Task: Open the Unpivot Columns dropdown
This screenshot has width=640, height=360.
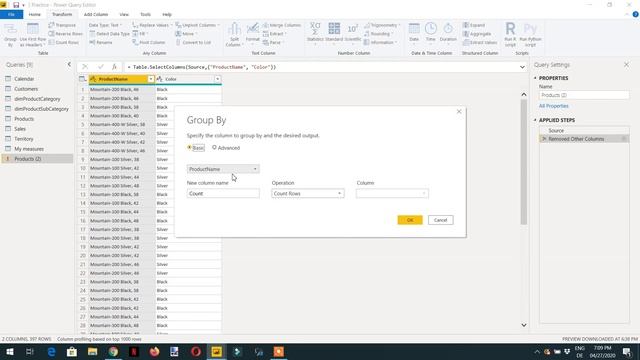Action: [x=198, y=25]
